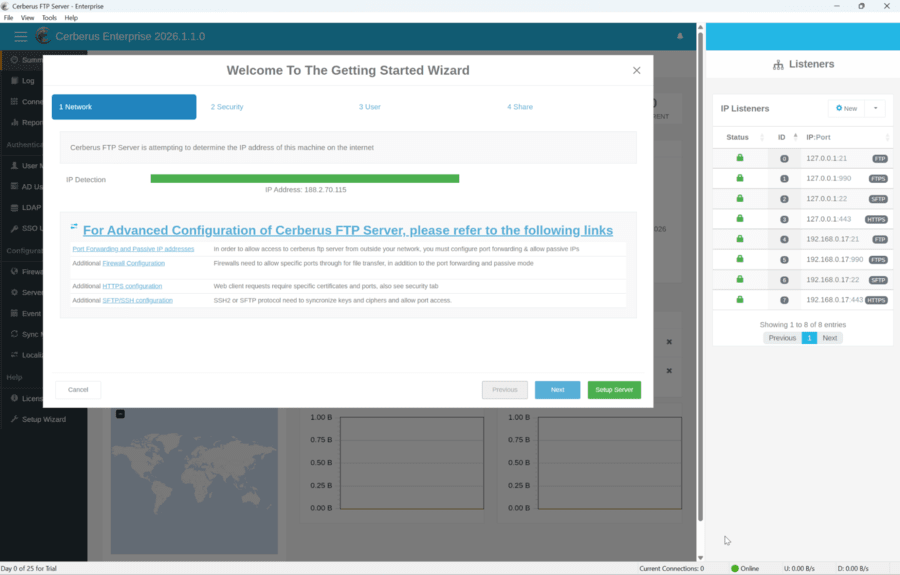Viewport: 900px width, 575px height.
Task: Click the green Setup Server button
Action: [614, 390]
